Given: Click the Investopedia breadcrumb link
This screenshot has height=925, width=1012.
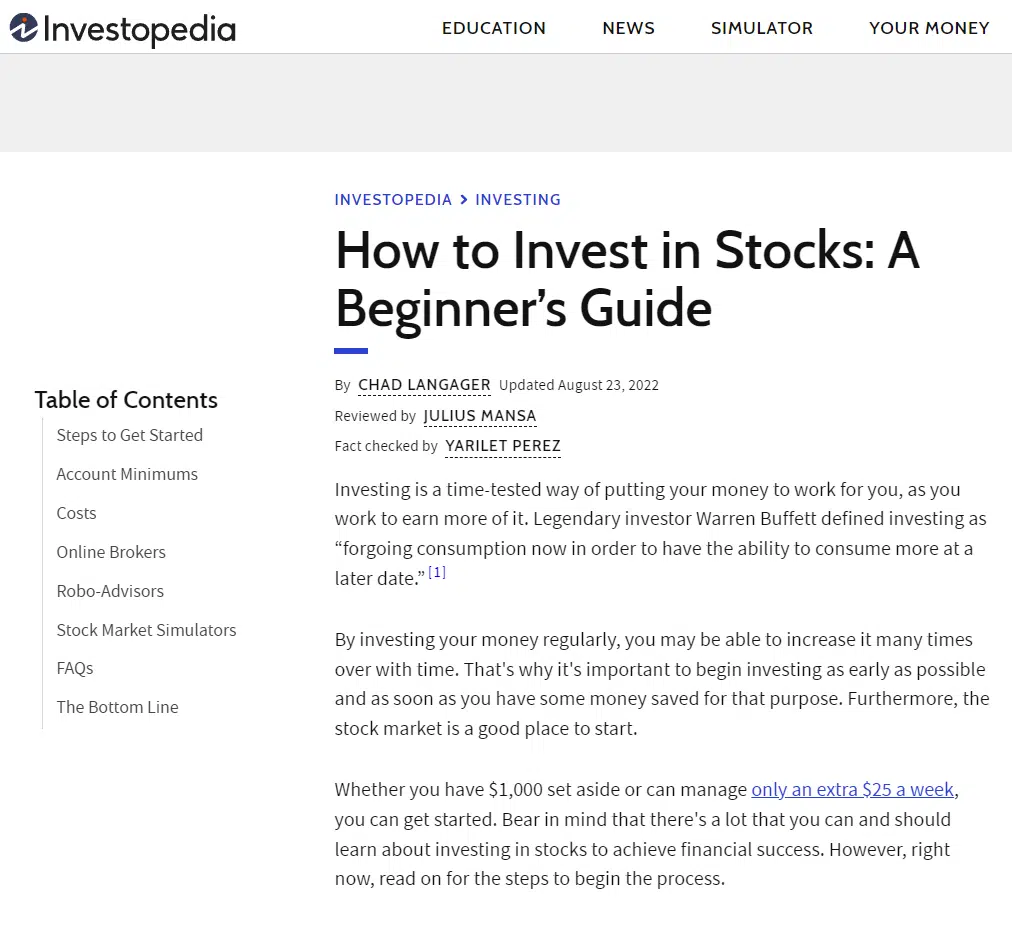Looking at the screenshot, I should pyautogui.click(x=393, y=200).
